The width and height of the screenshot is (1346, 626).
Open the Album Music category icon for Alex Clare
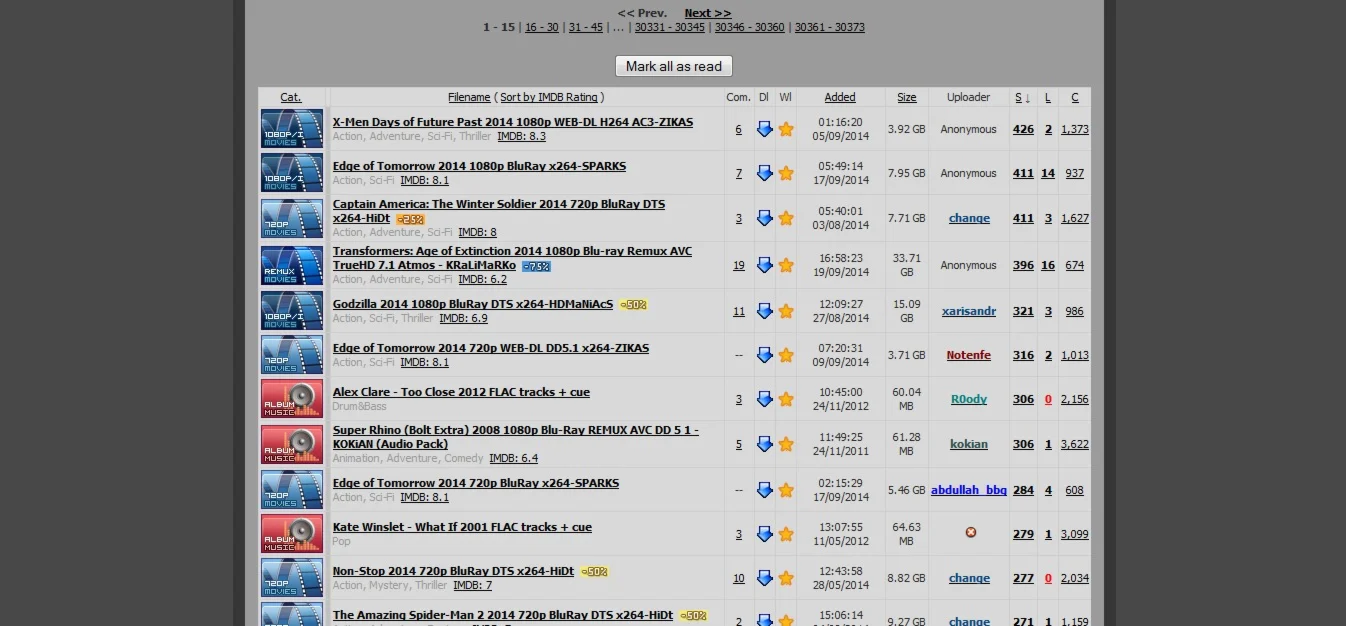[292, 399]
